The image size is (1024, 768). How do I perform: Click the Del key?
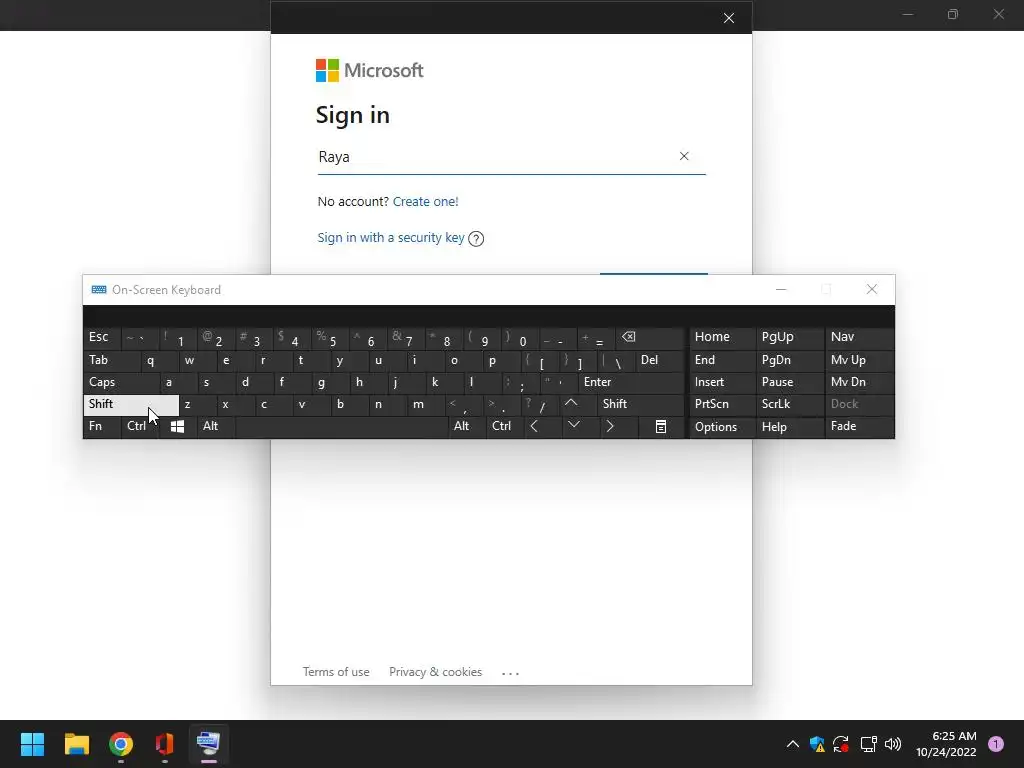659,360
